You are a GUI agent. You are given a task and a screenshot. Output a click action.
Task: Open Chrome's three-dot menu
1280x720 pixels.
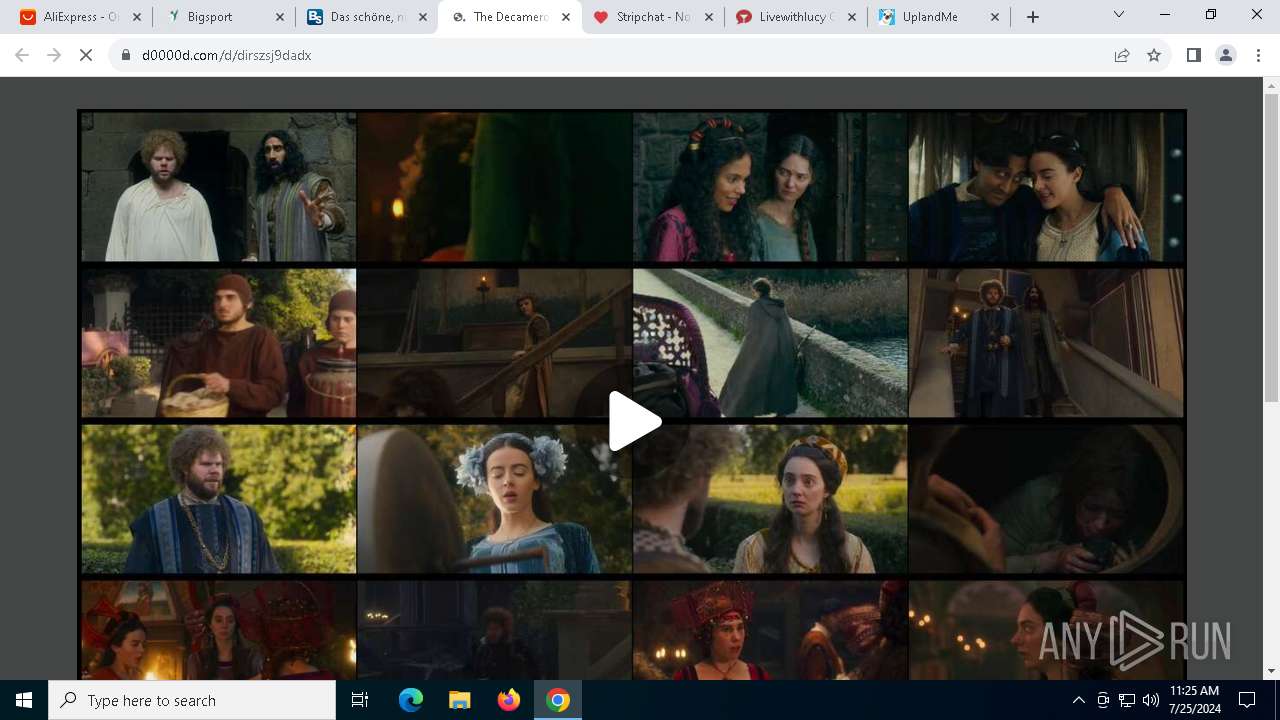1258,55
